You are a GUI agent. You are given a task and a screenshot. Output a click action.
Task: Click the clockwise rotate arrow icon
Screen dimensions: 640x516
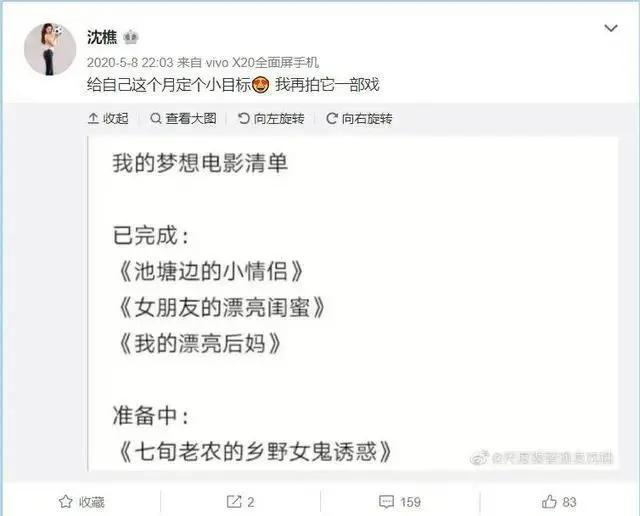(x=331, y=118)
